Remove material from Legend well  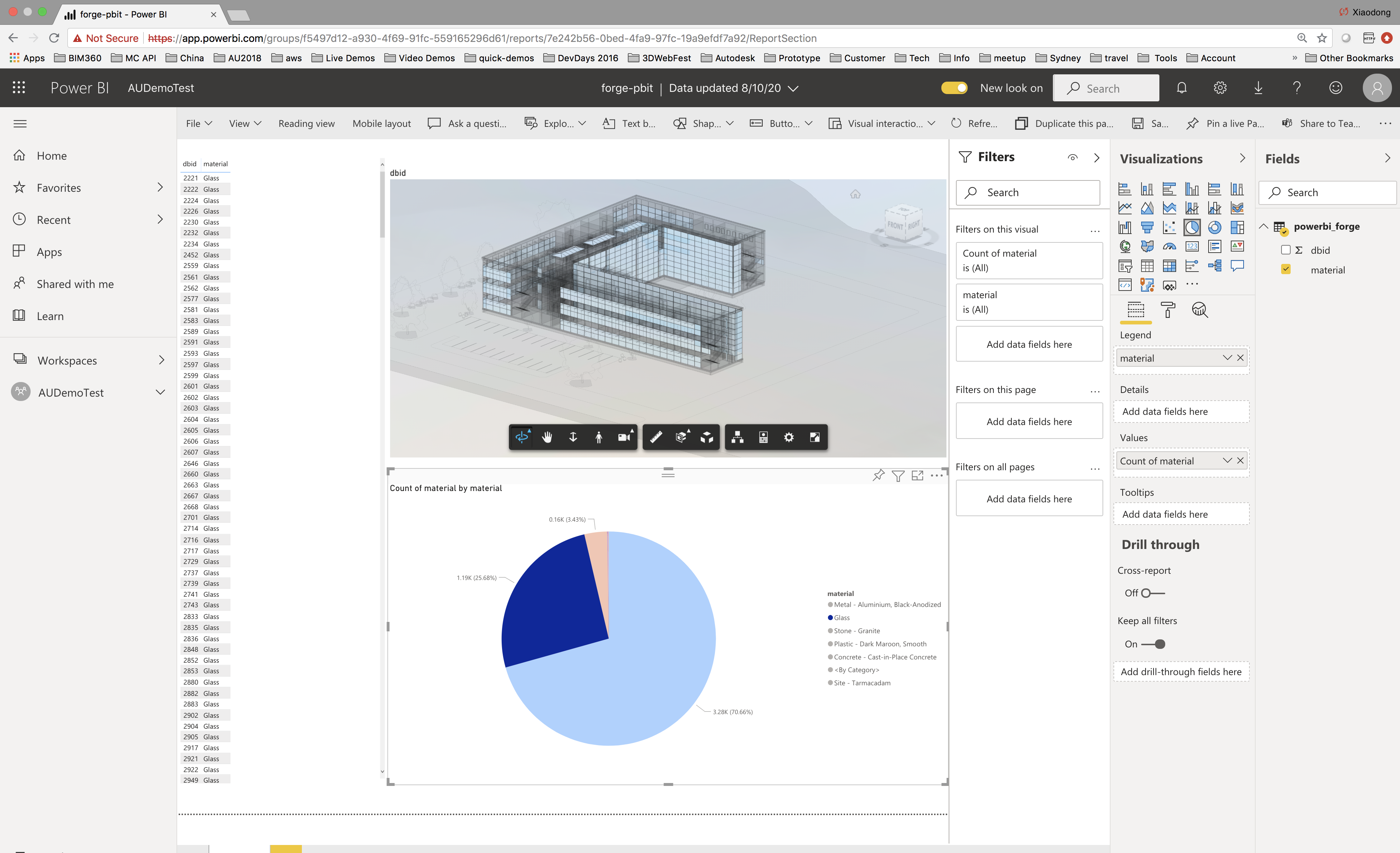(1240, 358)
